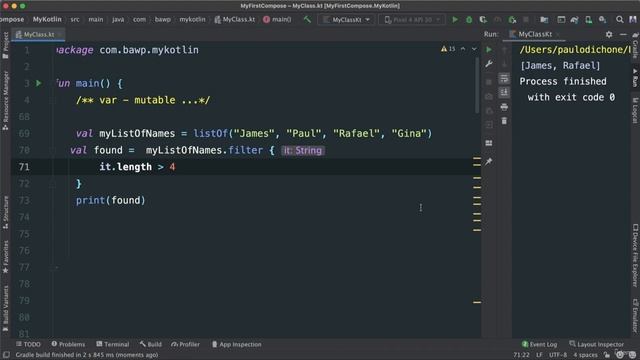Click the Make Project hammer icon
Screen dimensions: 640x360
point(307,19)
